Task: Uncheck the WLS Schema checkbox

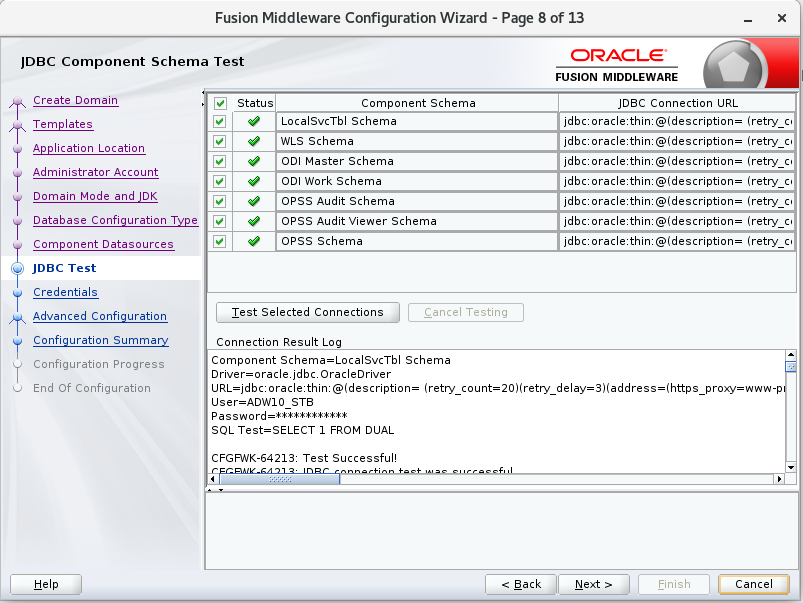Action: (x=220, y=141)
